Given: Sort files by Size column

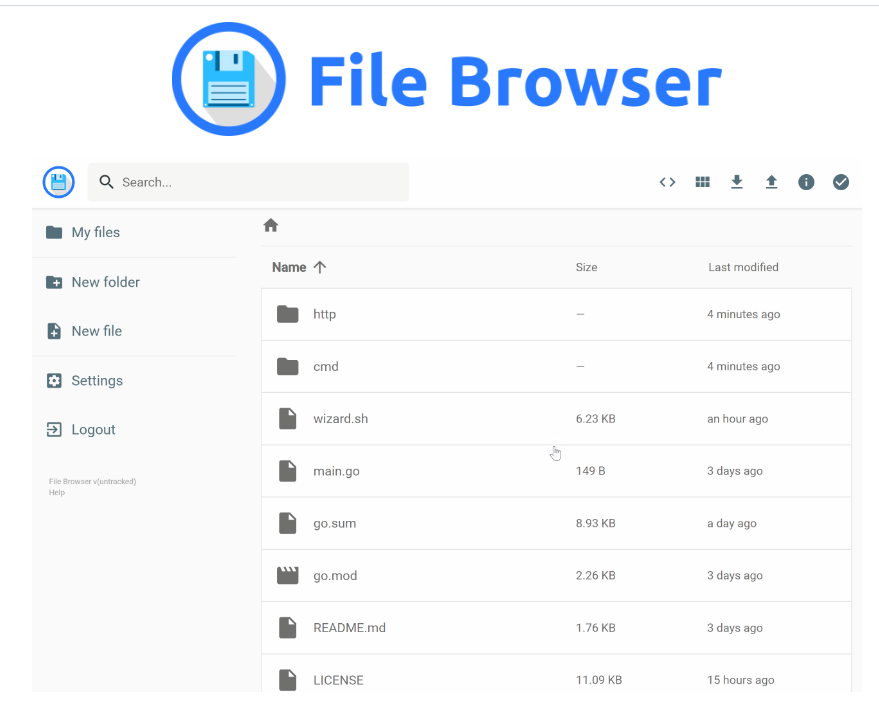Looking at the screenshot, I should [586, 267].
